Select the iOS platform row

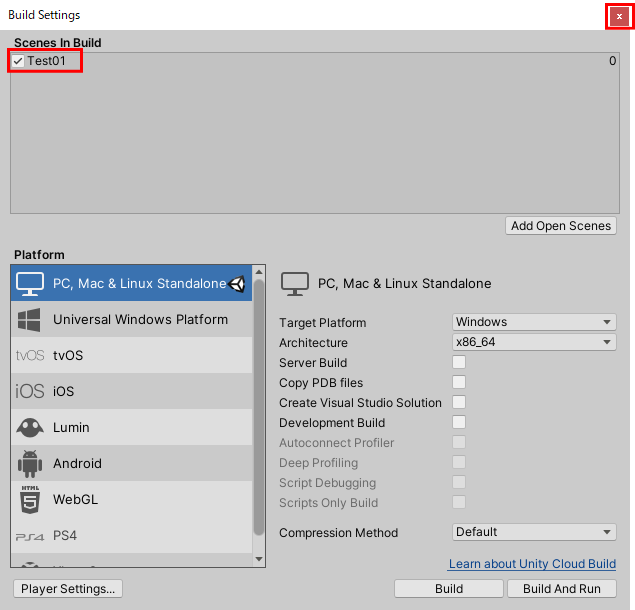click(132, 391)
